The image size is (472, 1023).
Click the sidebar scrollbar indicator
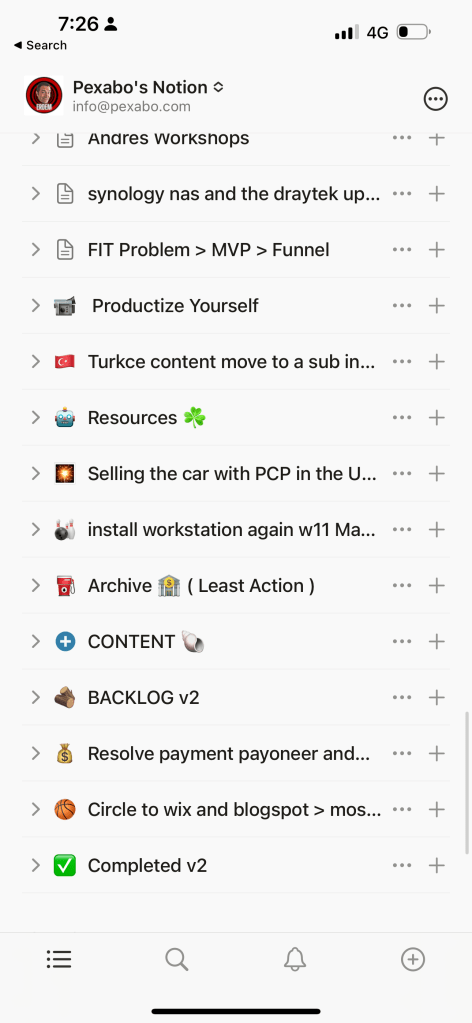tap(466, 783)
